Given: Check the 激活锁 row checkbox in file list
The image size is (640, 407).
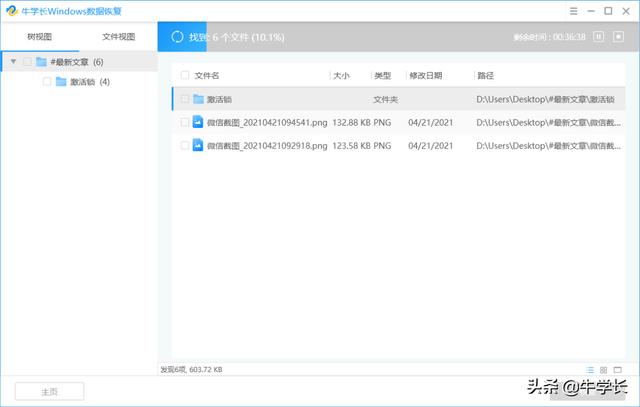Looking at the screenshot, I should tap(185, 99).
